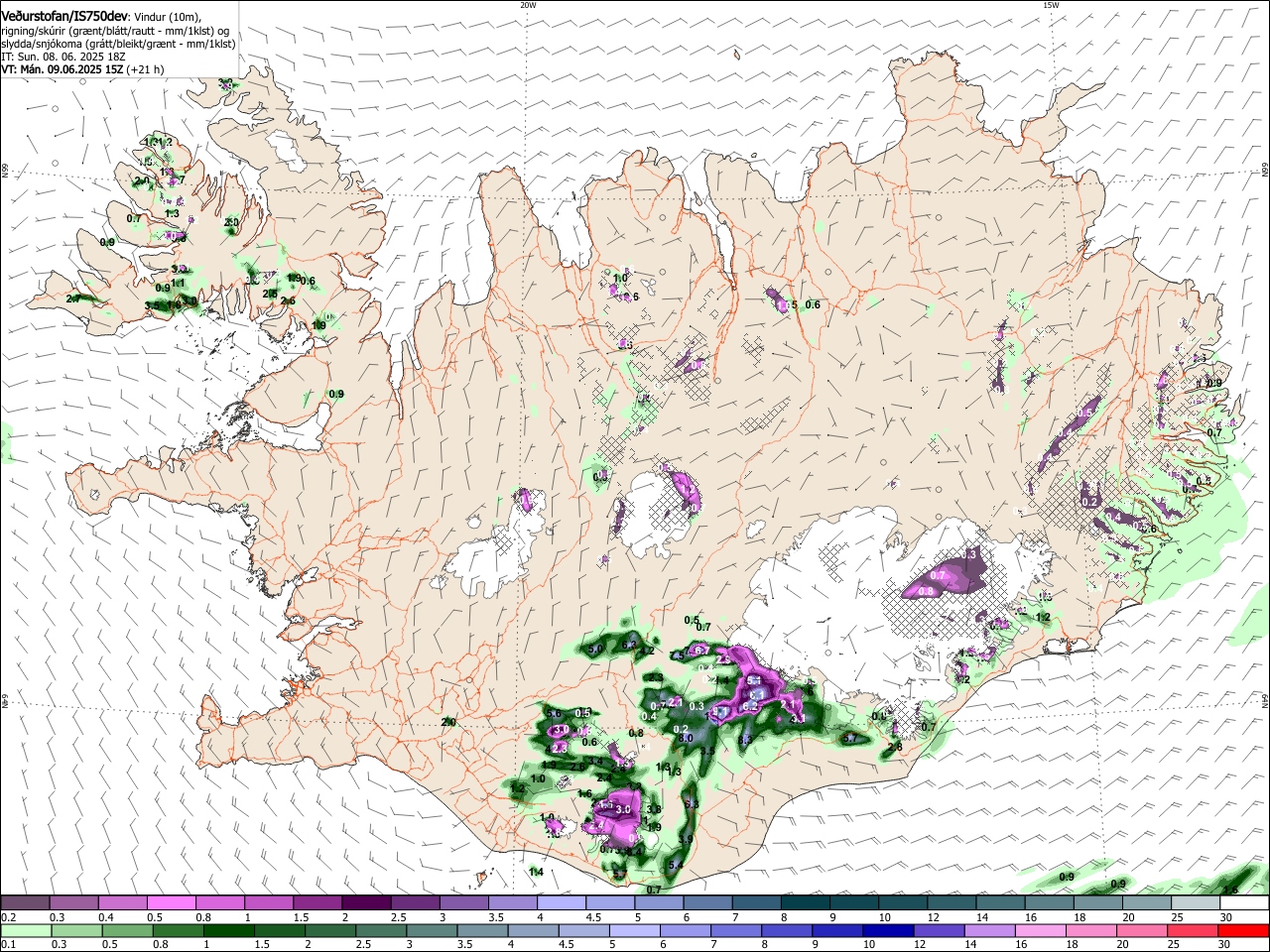Pick the bright magenta swatch between 0.5 and 0.8
Screen dimensions: 1270x952
(172, 903)
